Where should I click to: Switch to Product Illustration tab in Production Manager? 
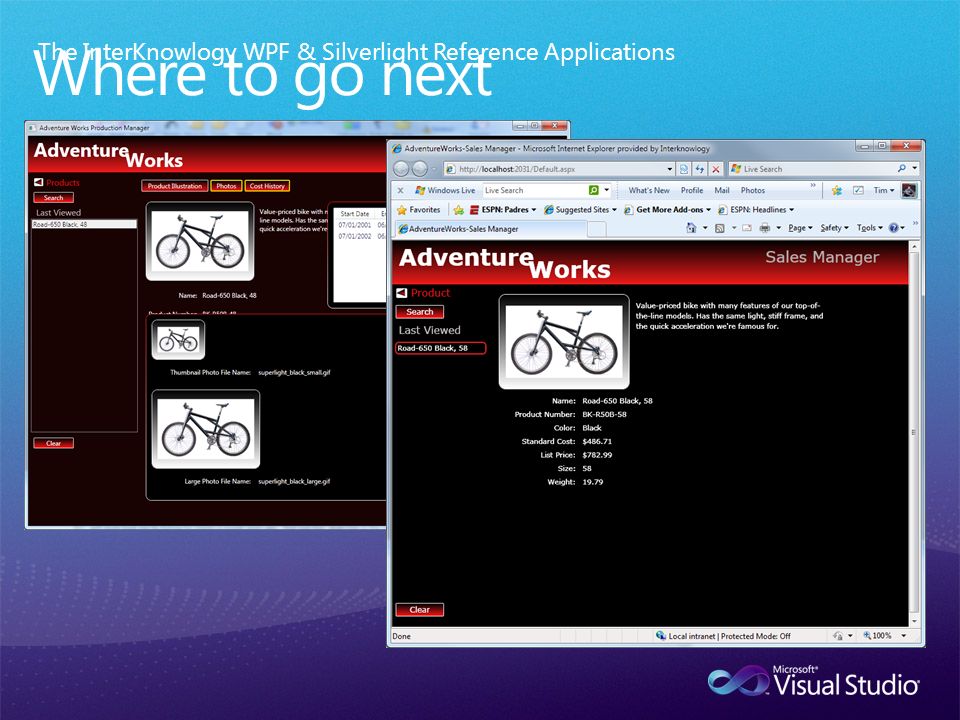click(x=174, y=186)
